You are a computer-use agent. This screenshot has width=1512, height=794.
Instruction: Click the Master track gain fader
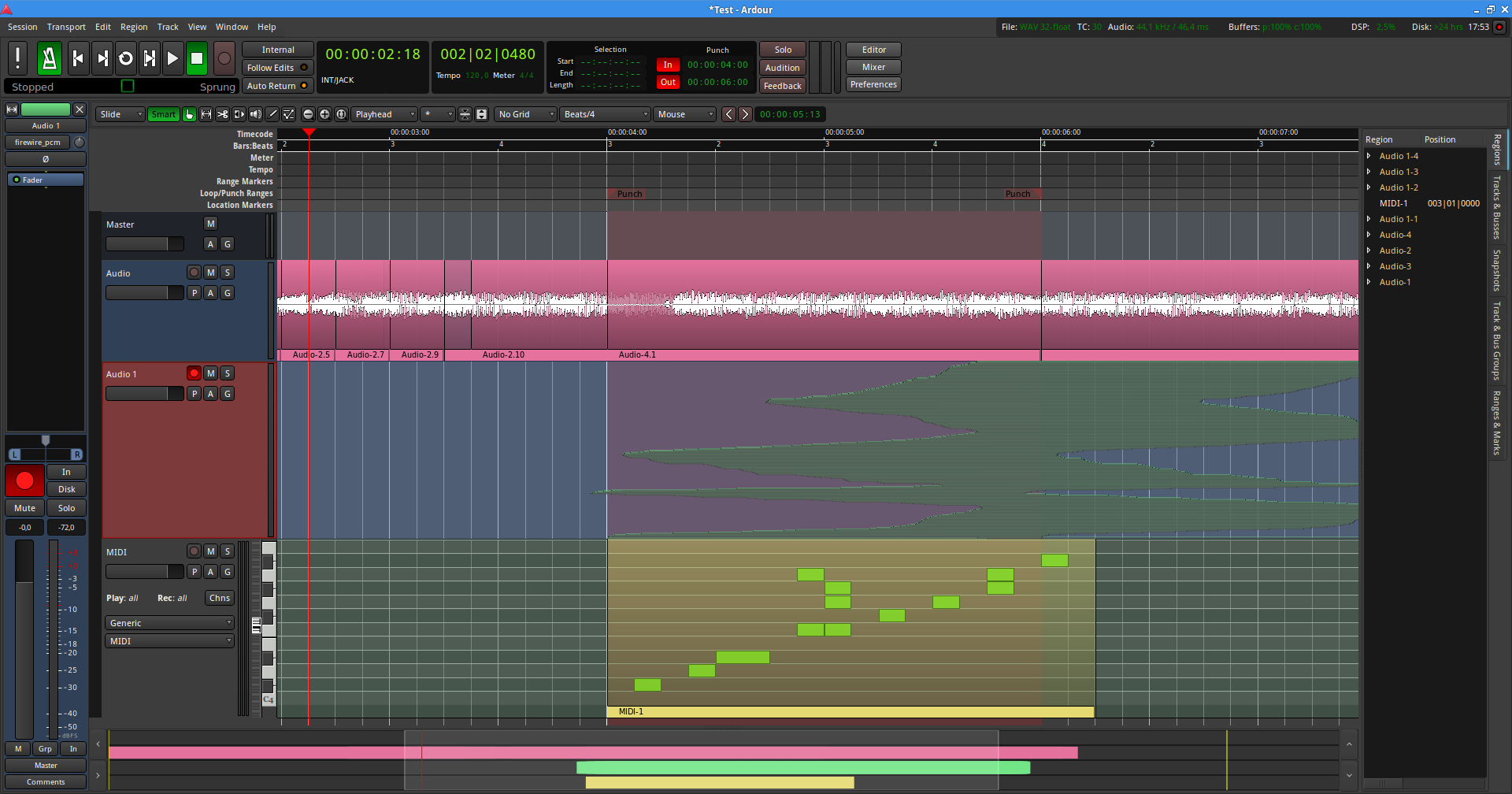(145, 244)
